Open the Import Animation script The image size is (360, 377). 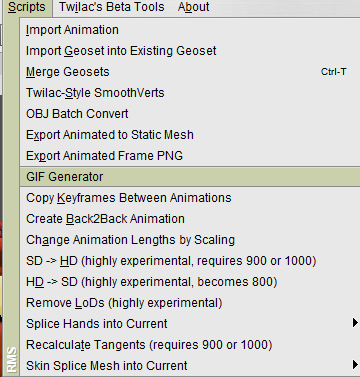[x=190, y=30]
